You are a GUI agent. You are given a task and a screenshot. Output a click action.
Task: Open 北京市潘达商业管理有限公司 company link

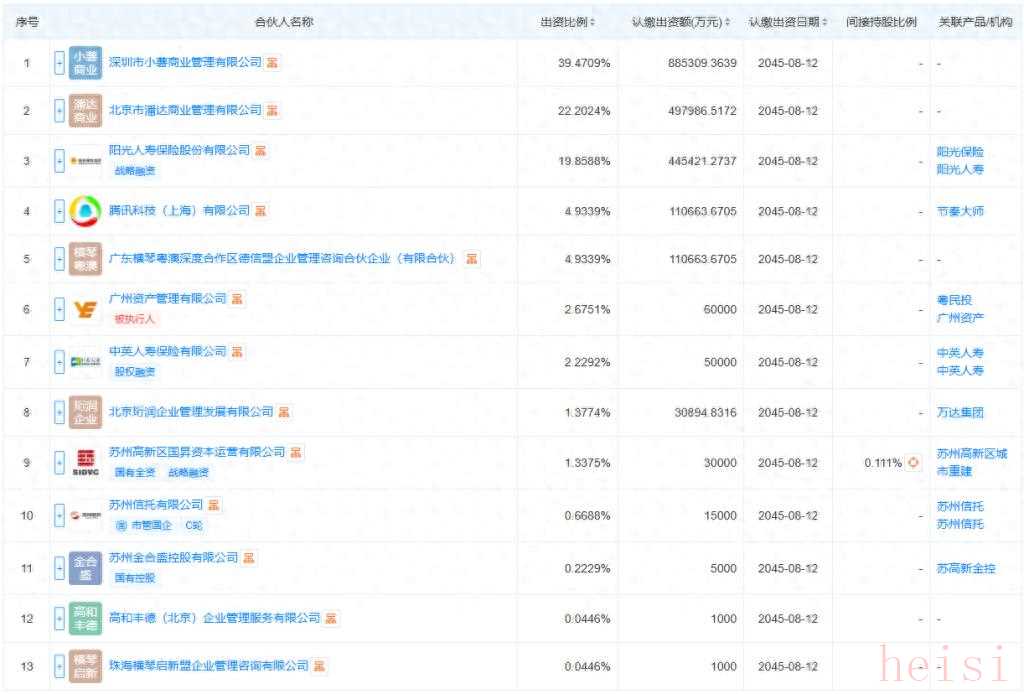pos(185,110)
